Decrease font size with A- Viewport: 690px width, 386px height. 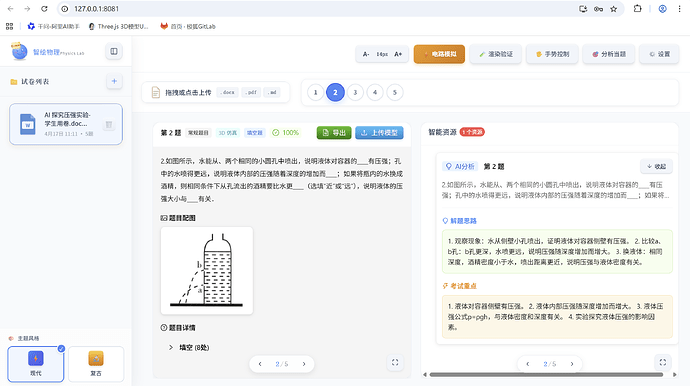point(366,54)
